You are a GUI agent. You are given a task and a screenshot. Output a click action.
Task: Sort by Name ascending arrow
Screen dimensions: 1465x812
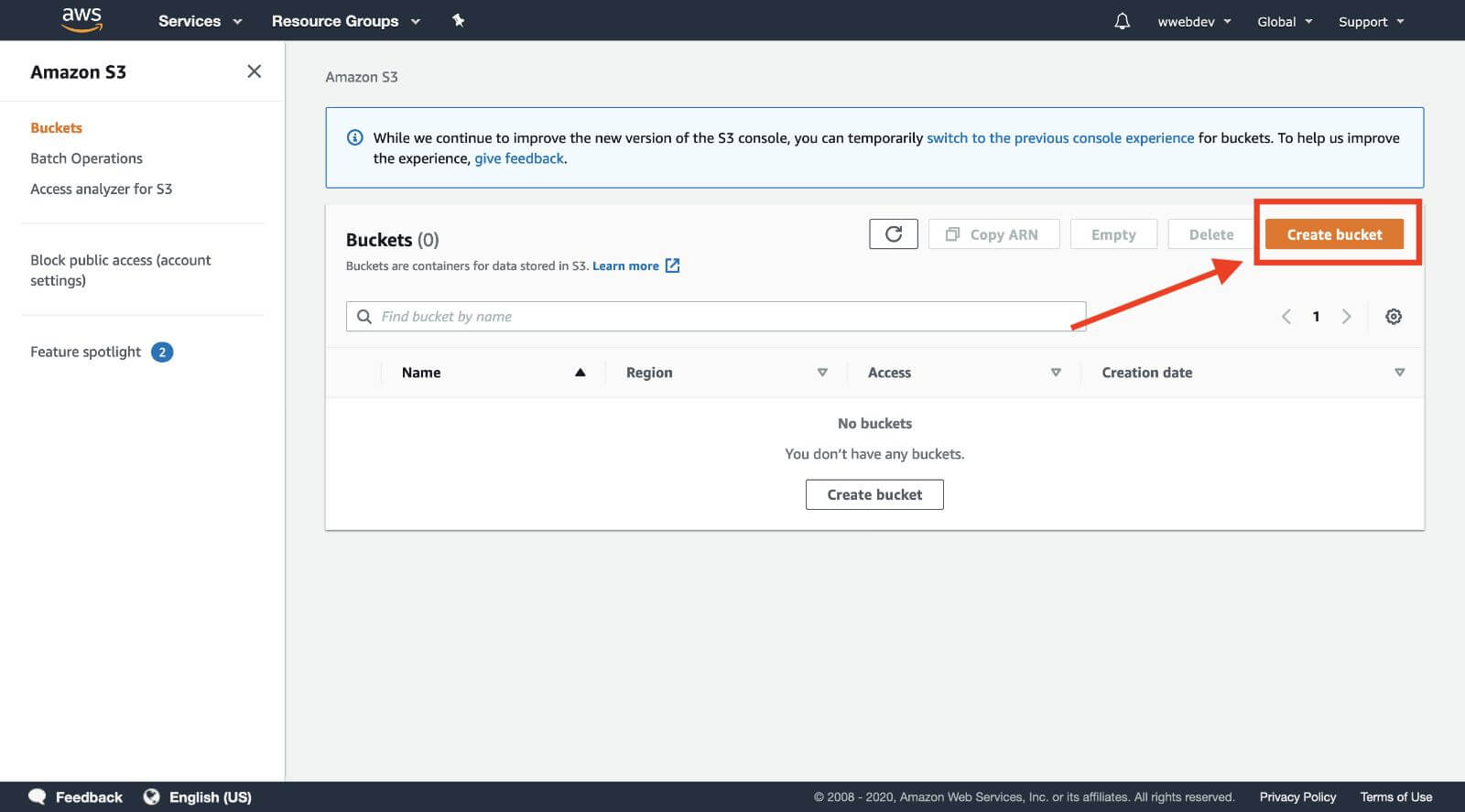click(580, 373)
